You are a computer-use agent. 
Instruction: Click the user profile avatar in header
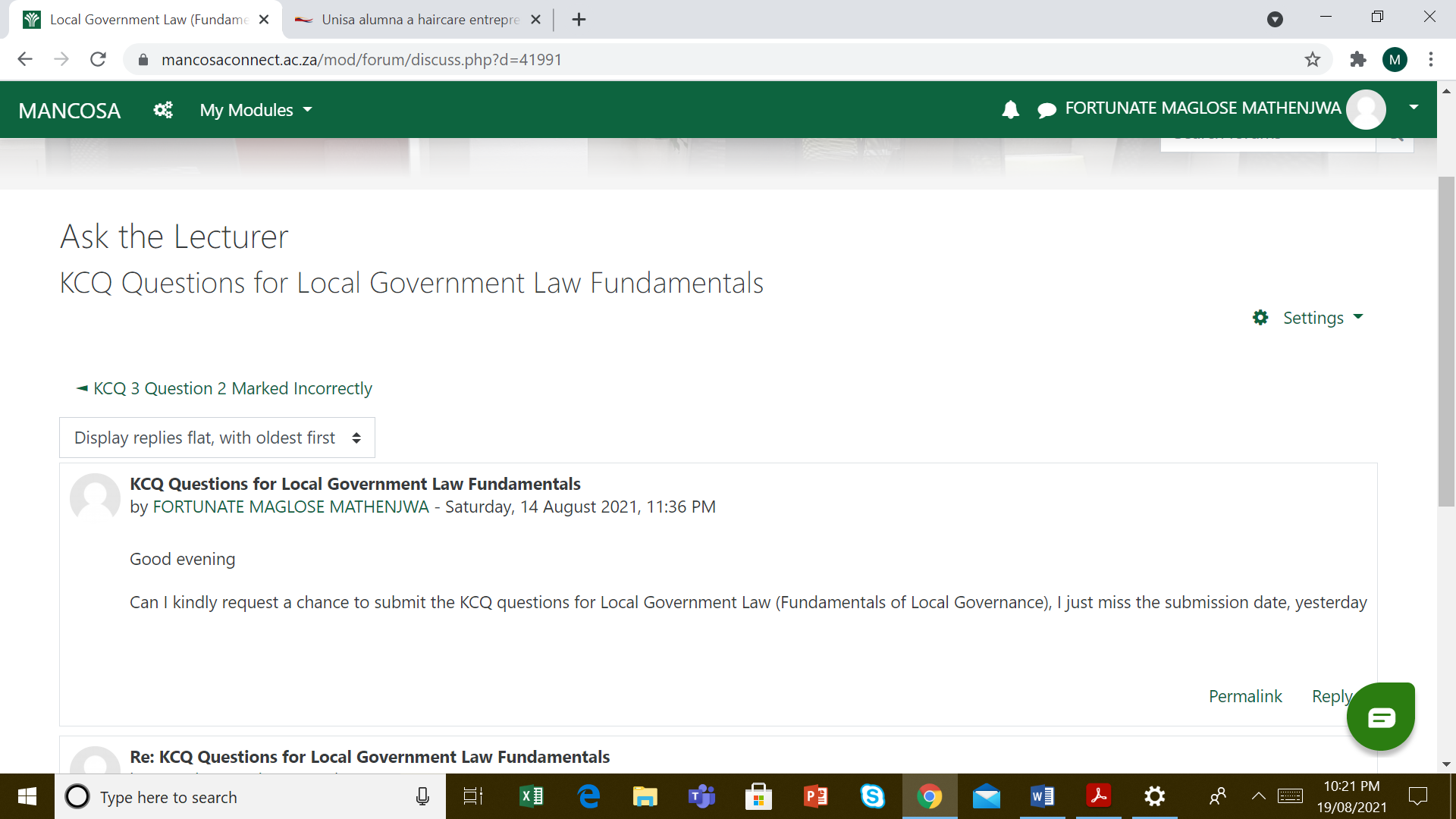coord(1366,109)
